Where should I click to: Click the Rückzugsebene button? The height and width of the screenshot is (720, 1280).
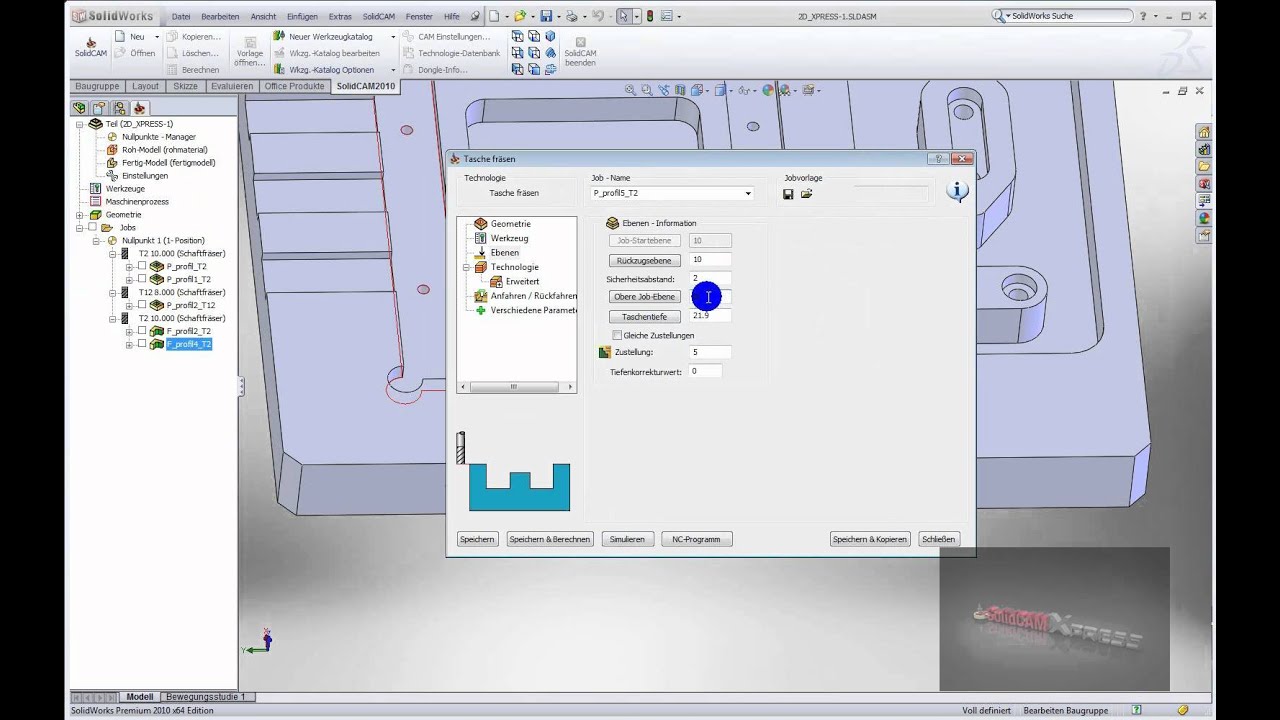pos(645,260)
